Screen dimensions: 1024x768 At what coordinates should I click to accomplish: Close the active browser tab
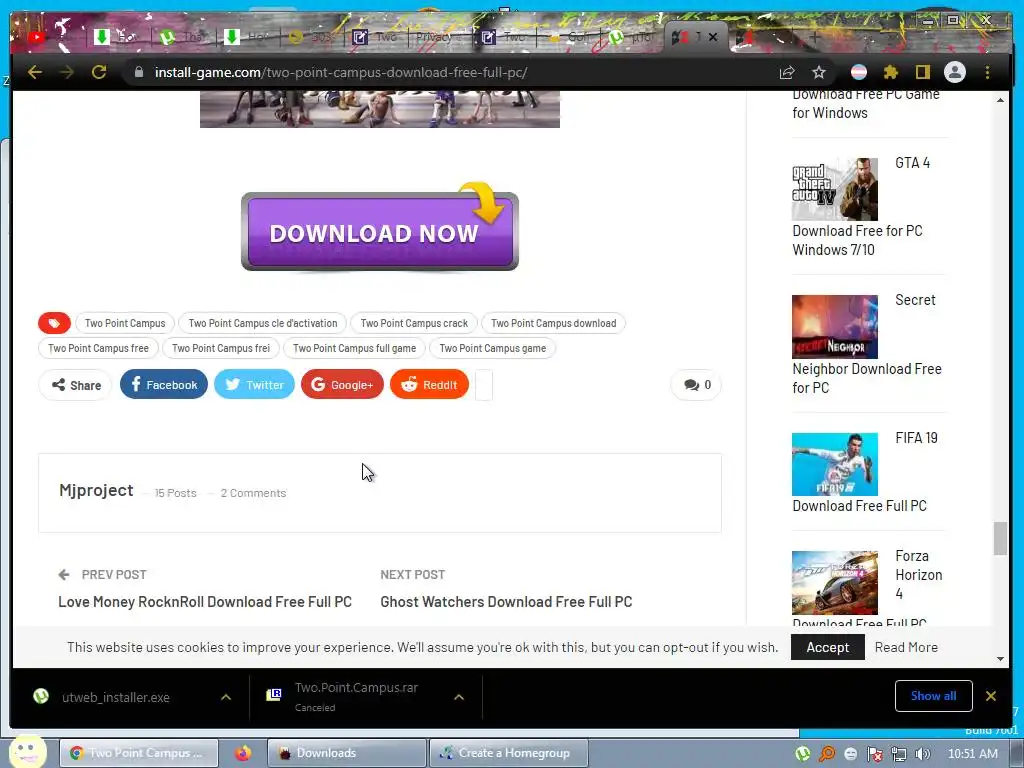[713, 37]
